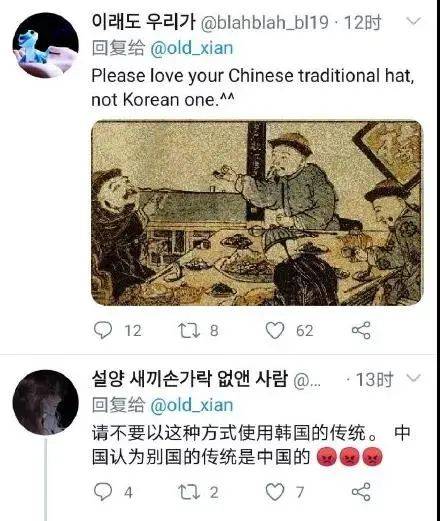Open the 이래도 우리가 display name
The width and height of the screenshot is (440, 521).
[143, 22]
